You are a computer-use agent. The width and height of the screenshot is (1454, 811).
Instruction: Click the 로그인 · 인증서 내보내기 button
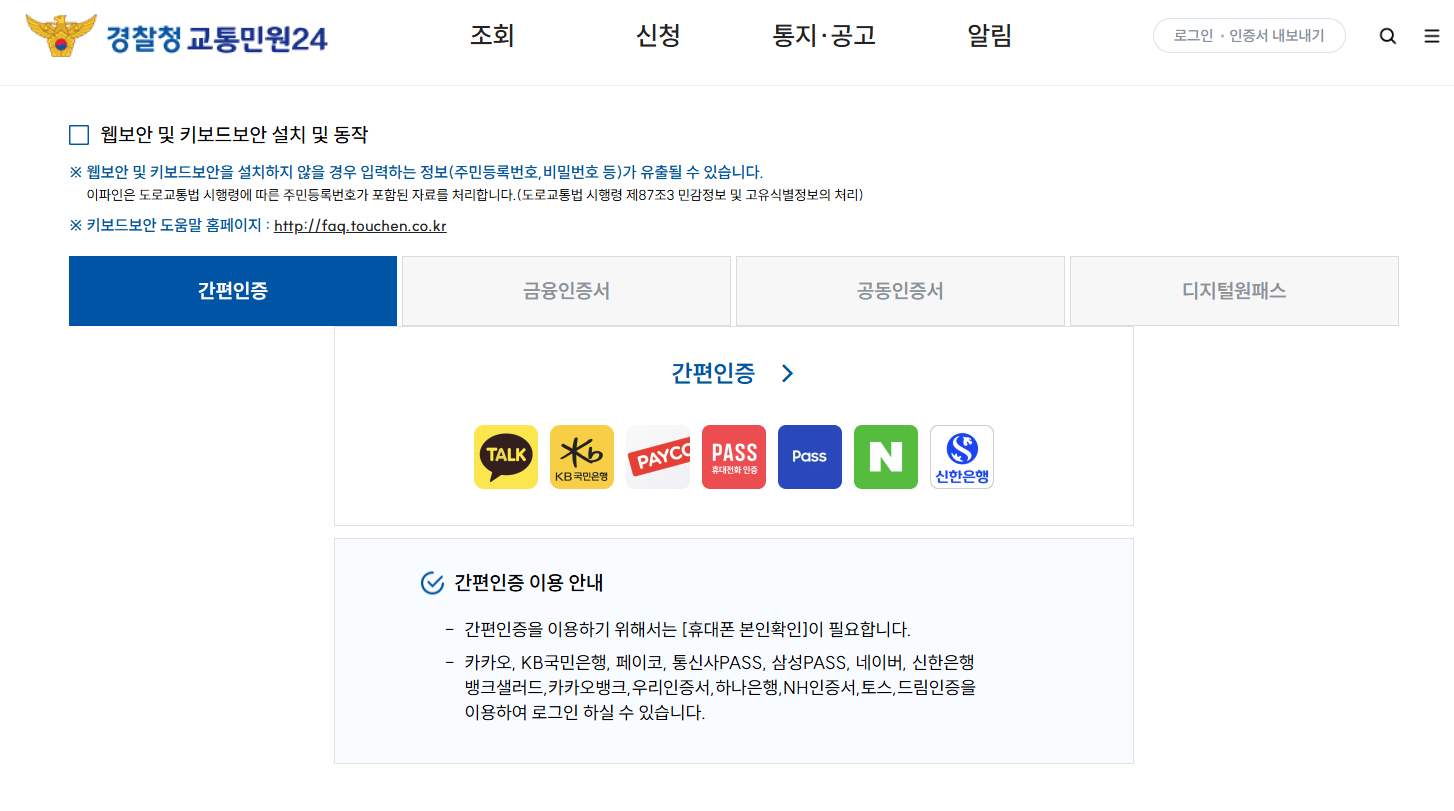pyautogui.click(x=1249, y=36)
